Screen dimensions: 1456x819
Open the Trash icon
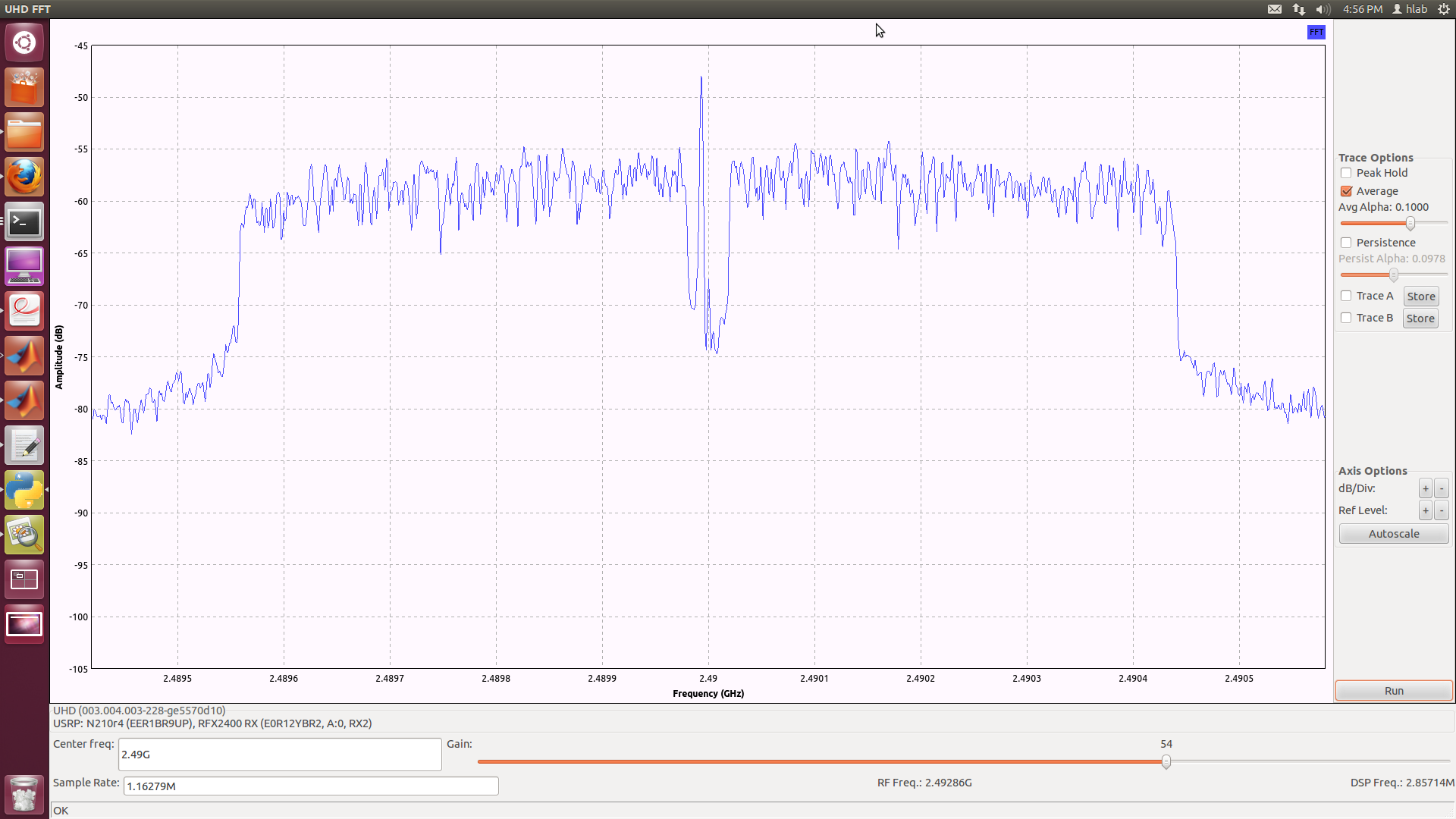point(24,795)
